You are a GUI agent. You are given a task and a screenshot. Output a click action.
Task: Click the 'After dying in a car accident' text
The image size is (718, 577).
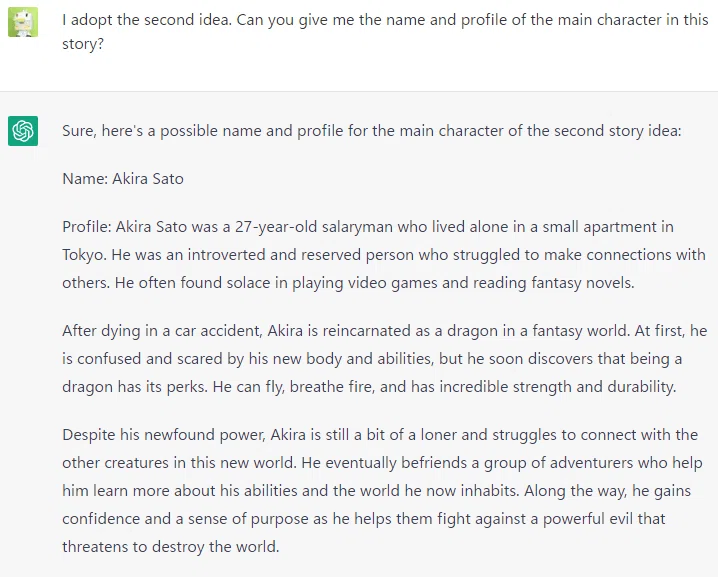pyautogui.click(x=161, y=331)
